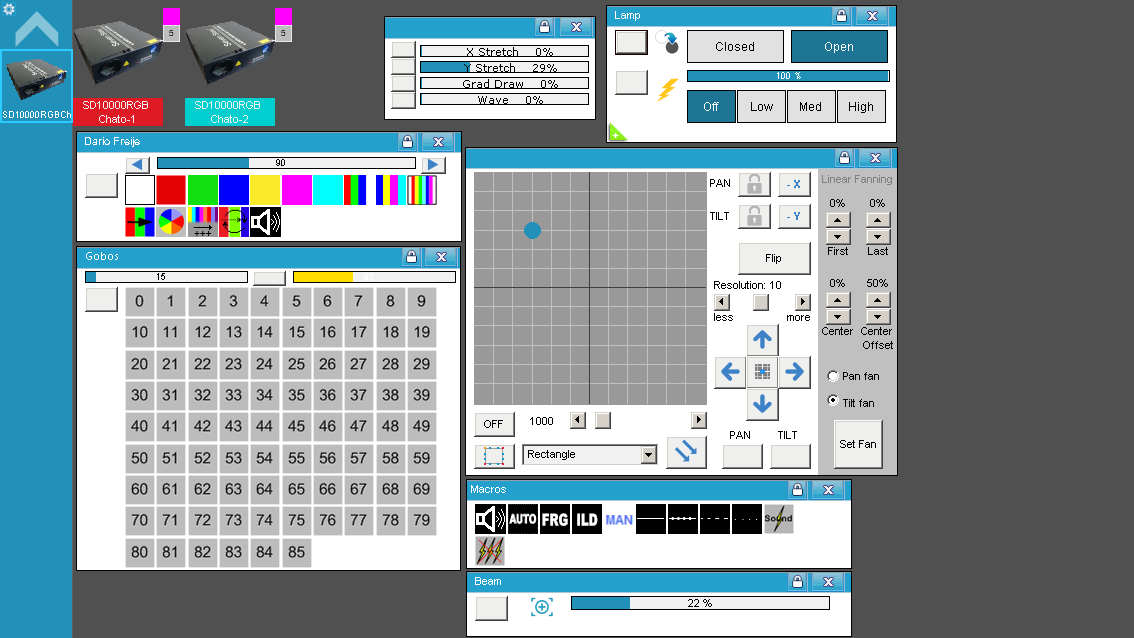This screenshot has width=1134, height=638.
Task: Click the less resolution arrow
Action: pyautogui.click(x=722, y=302)
